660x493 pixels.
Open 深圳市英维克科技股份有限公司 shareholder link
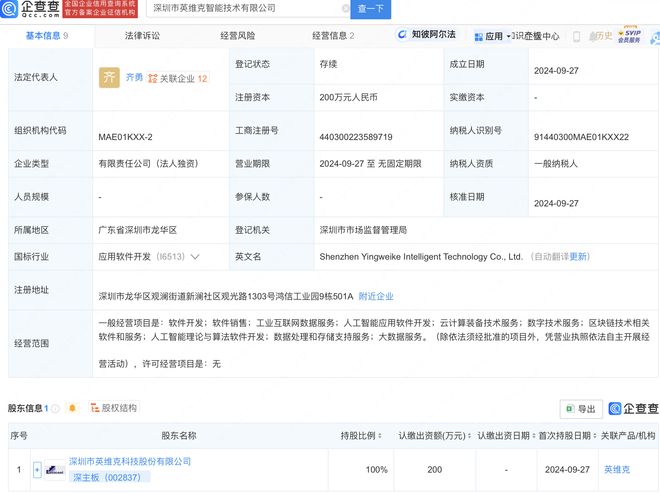coord(130,461)
